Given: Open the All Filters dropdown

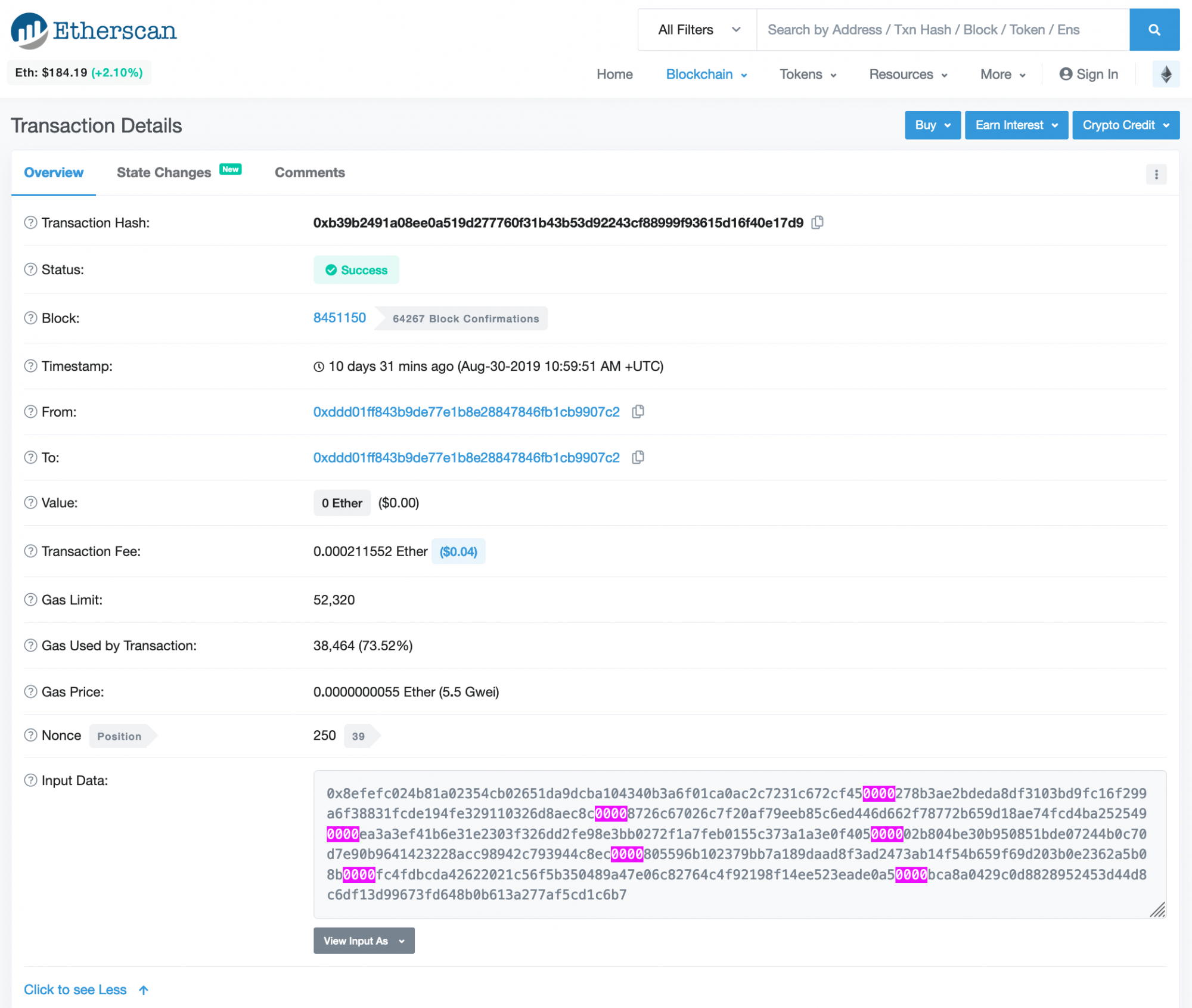Looking at the screenshot, I should point(698,30).
